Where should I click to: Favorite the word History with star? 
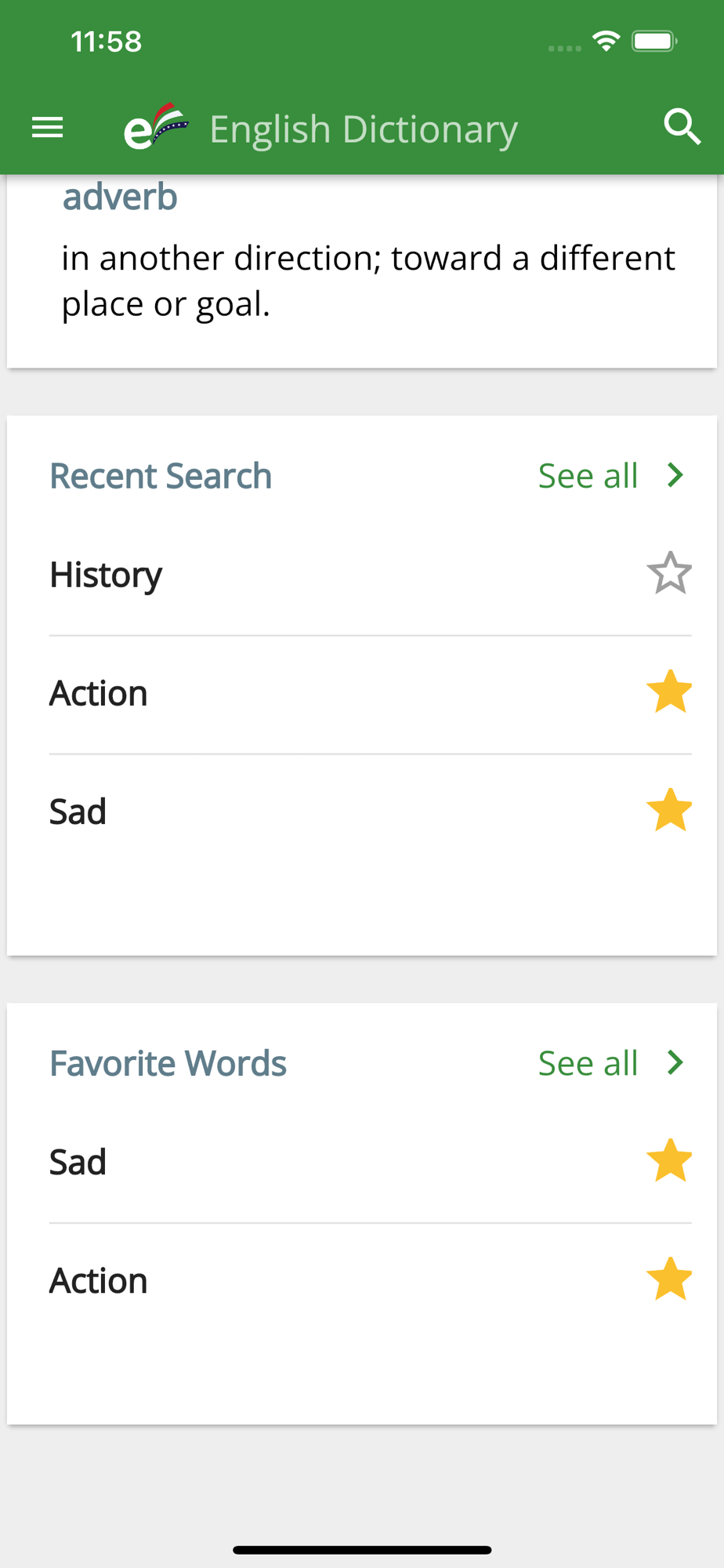[x=669, y=573]
